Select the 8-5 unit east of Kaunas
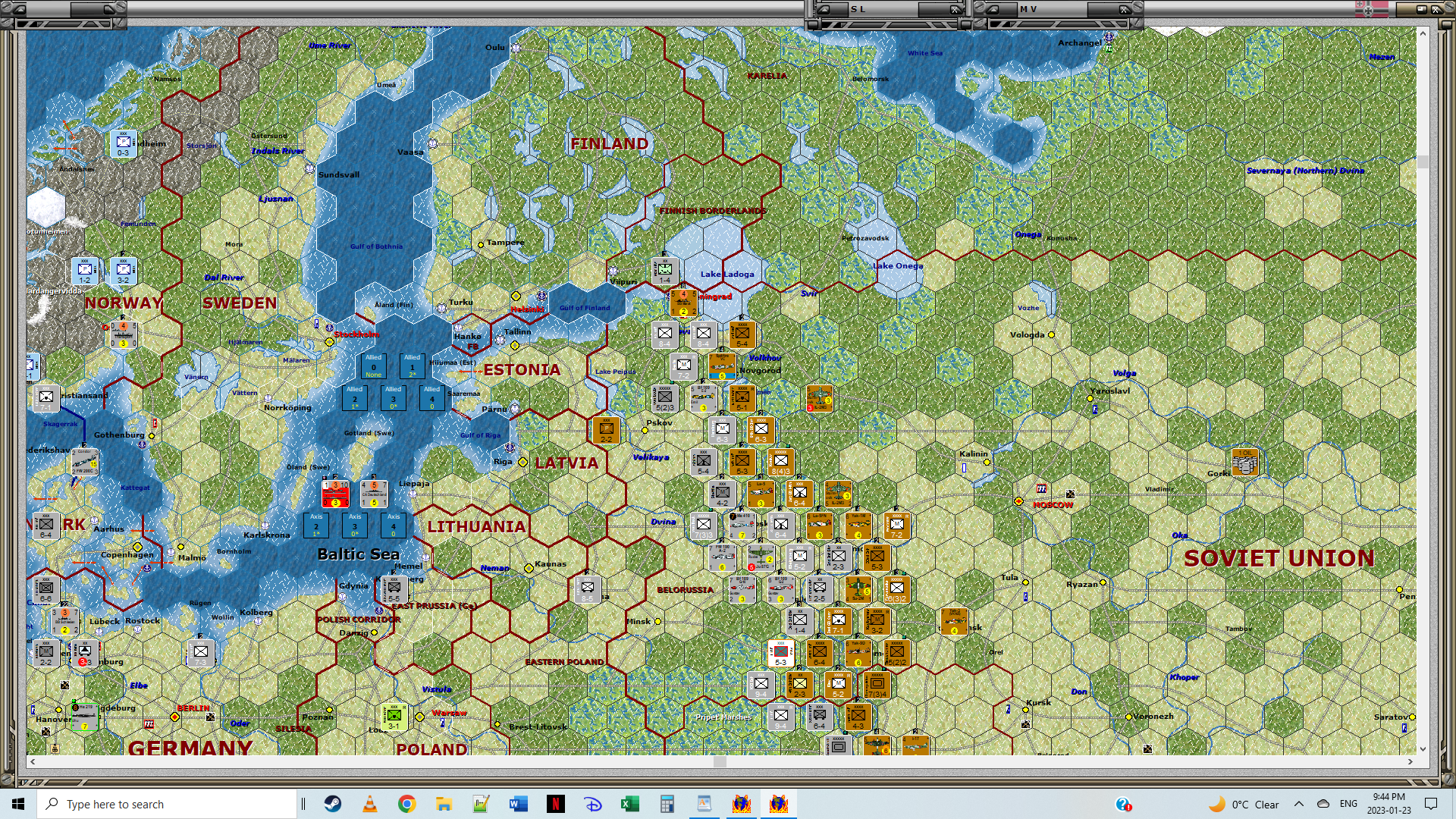The height and width of the screenshot is (819, 1456). 588,589
